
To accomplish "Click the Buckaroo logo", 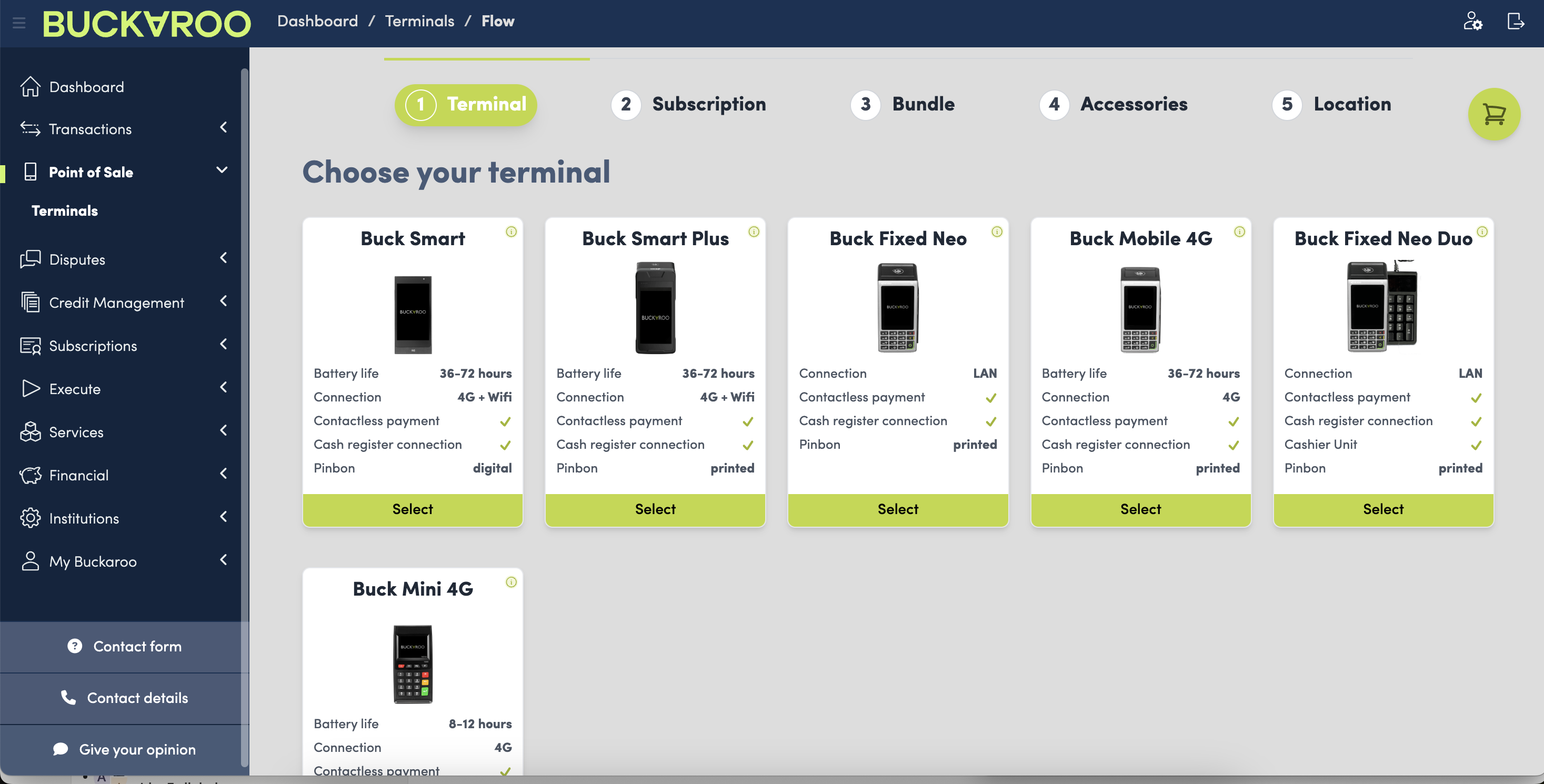I will [147, 24].
